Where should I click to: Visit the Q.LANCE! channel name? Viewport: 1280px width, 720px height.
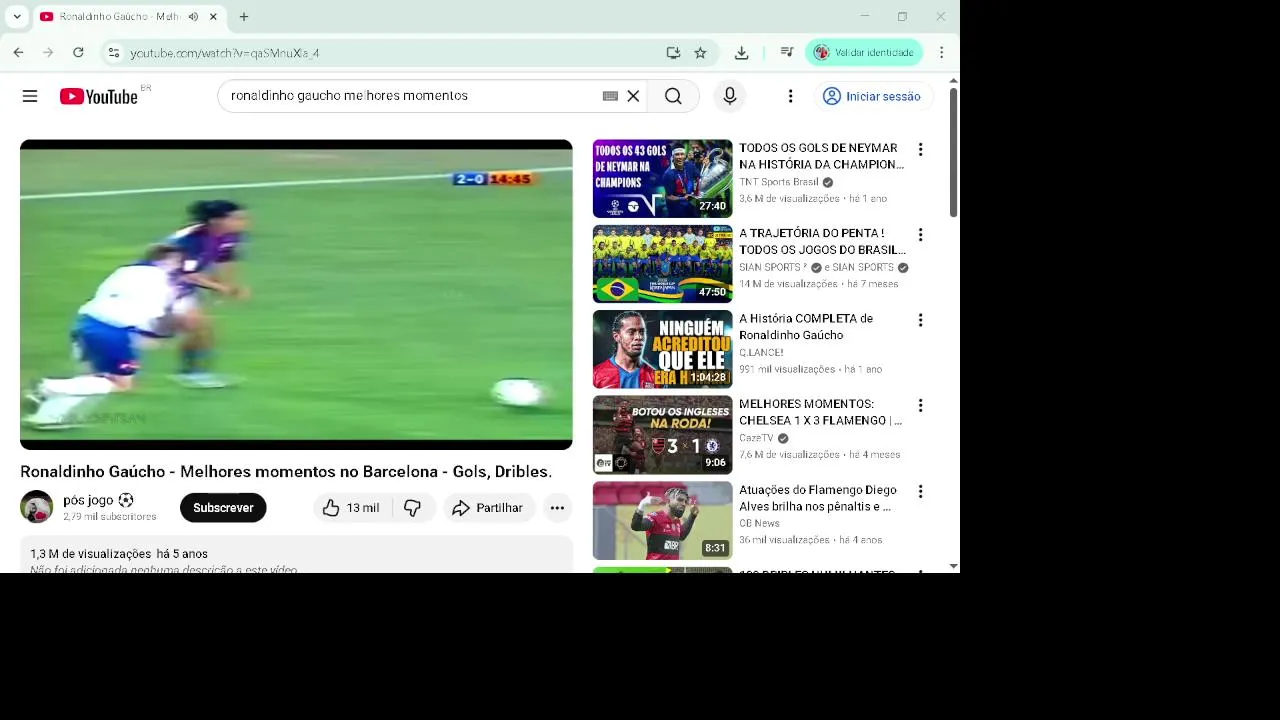click(x=761, y=353)
